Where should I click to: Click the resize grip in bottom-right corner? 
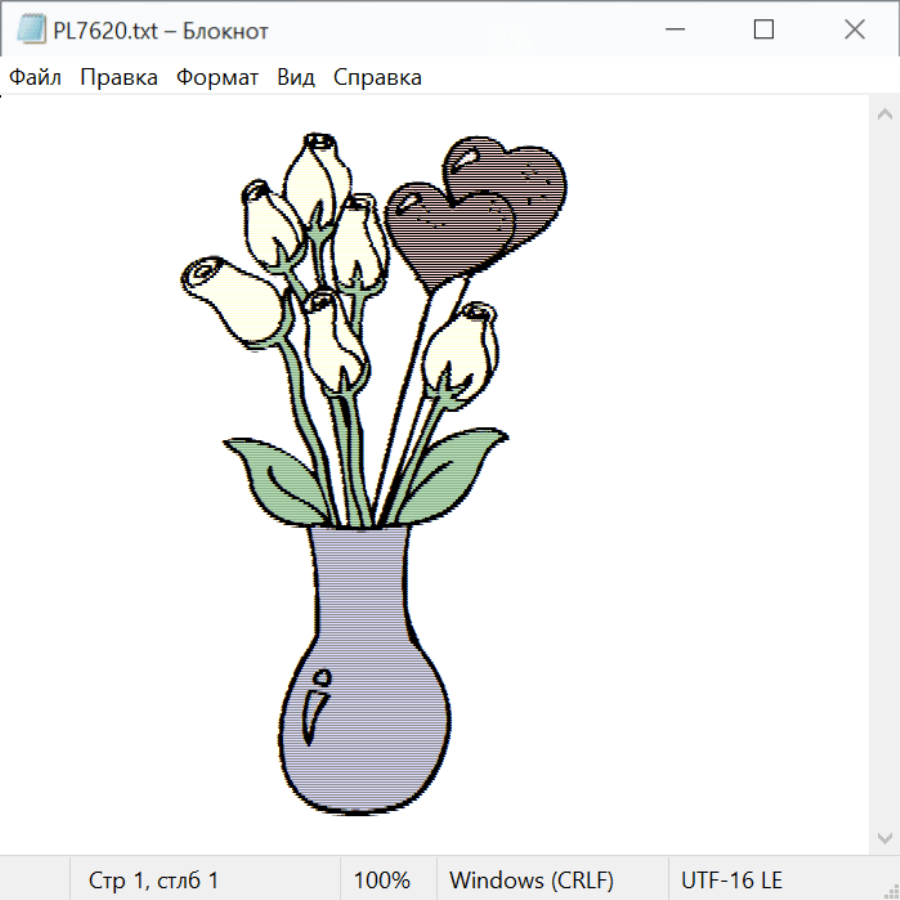(890, 890)
